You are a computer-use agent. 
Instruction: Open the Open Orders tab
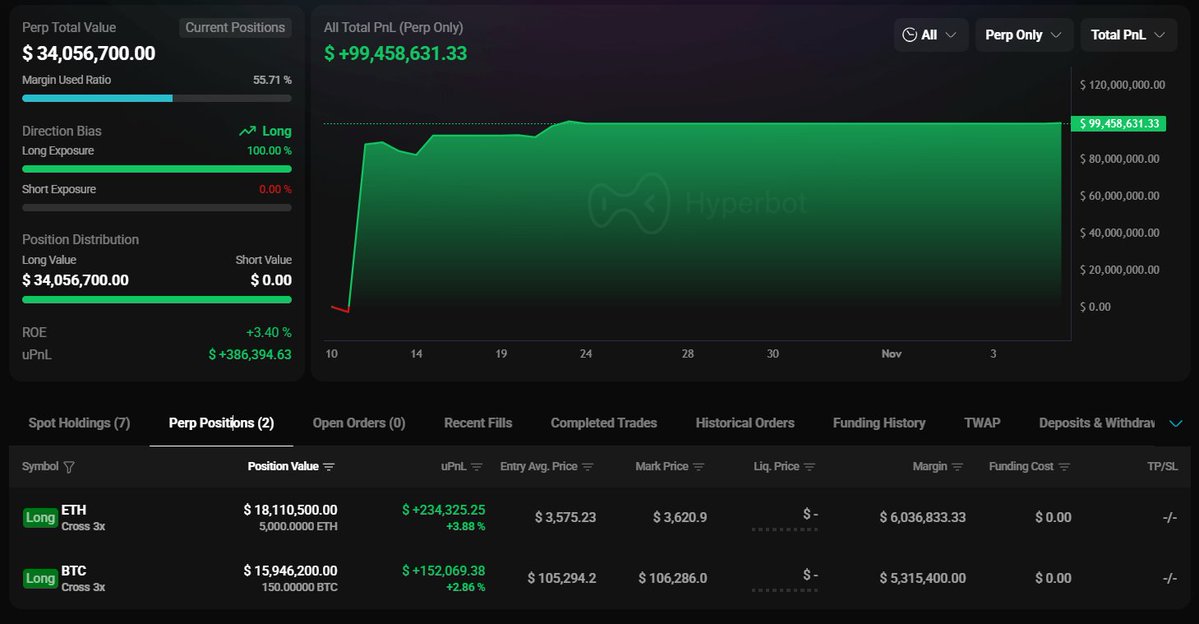click(x=359, y=423)
